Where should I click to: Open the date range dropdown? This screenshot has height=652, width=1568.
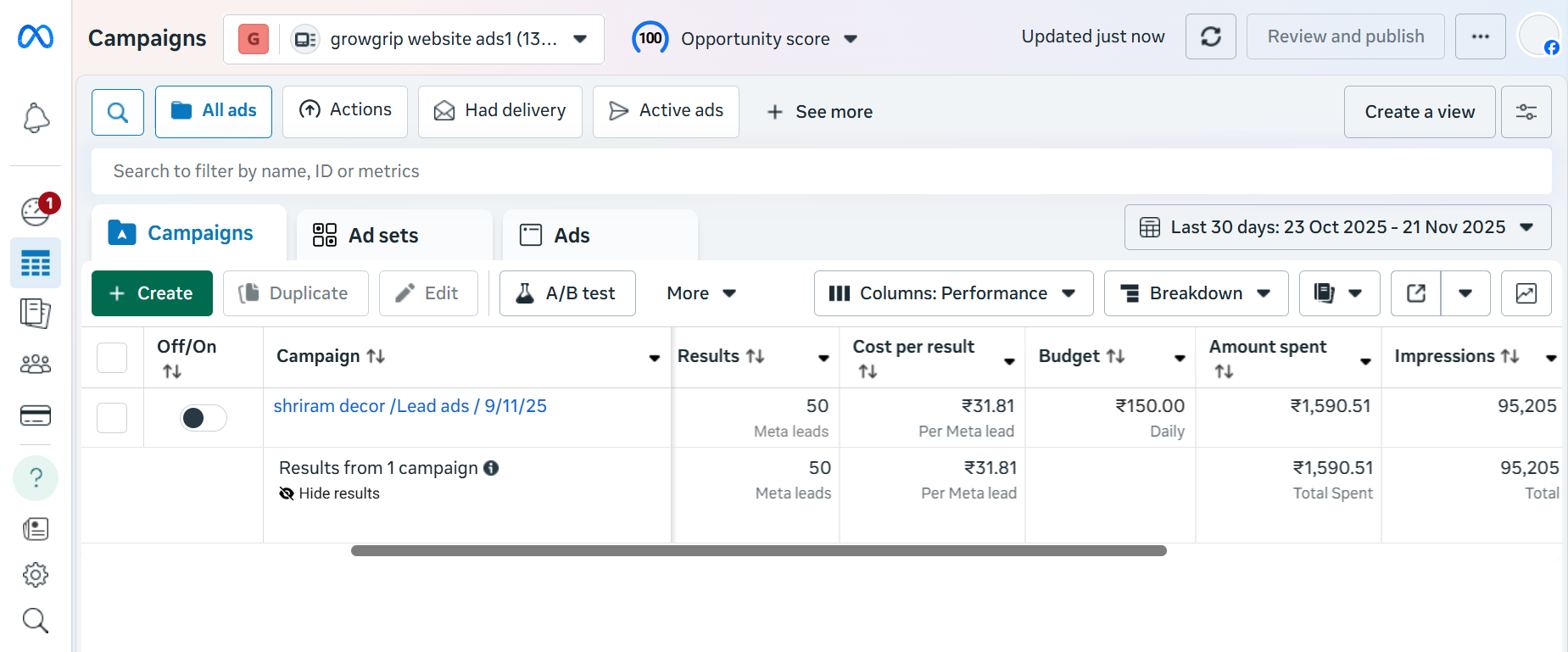tap(1337, 227)
